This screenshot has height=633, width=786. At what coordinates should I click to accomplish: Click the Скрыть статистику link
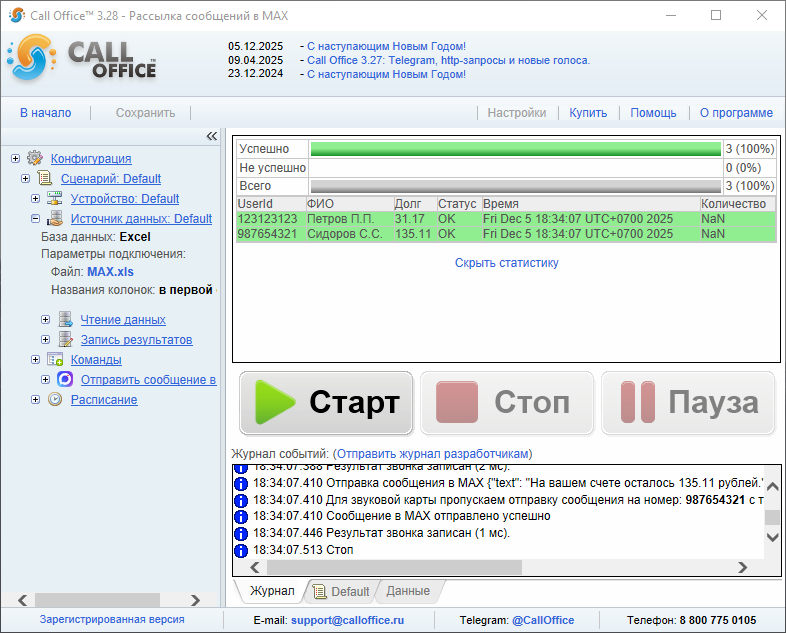(x=506, y=263)
